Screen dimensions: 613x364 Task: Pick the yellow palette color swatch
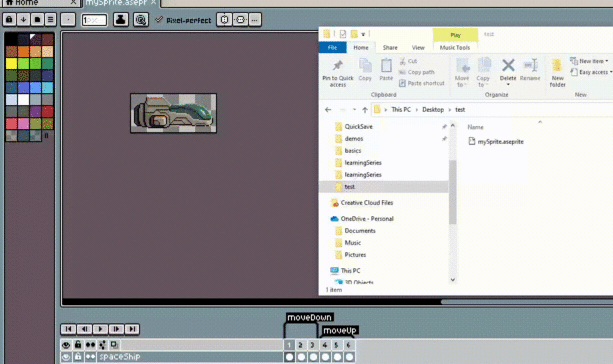click(x=11, y=63)
